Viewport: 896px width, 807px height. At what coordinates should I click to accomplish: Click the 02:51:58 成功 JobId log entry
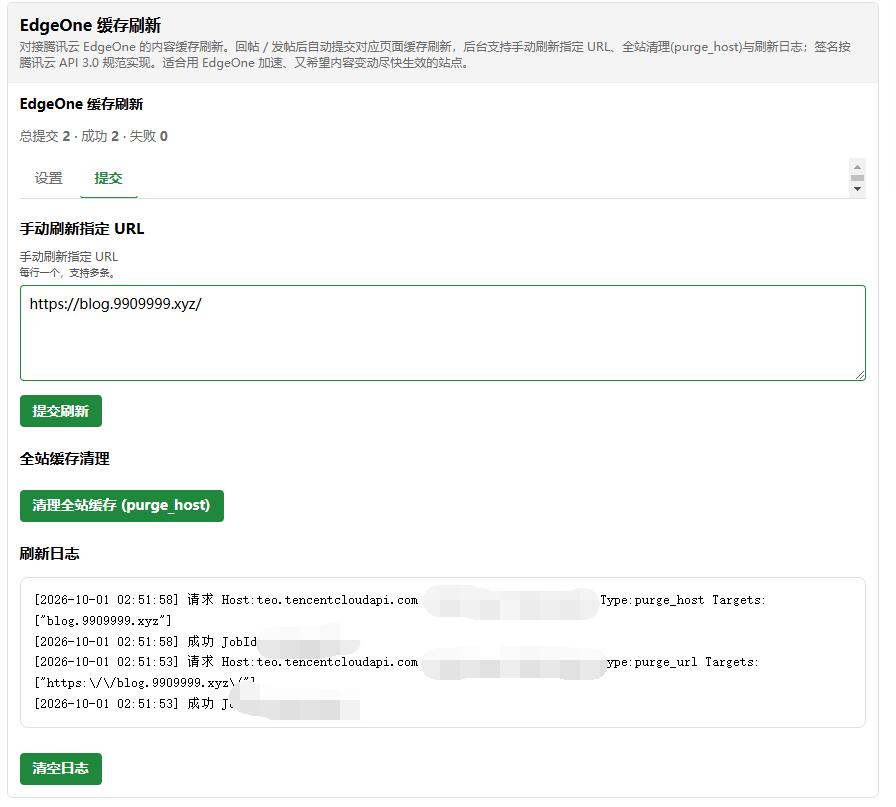click(146, 641)
